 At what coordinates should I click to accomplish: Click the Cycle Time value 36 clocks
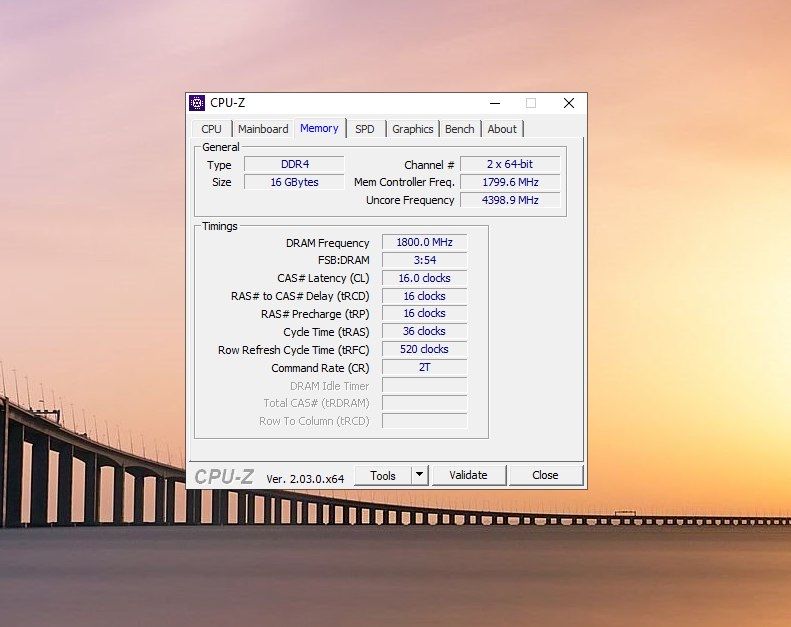click(425, 331)
